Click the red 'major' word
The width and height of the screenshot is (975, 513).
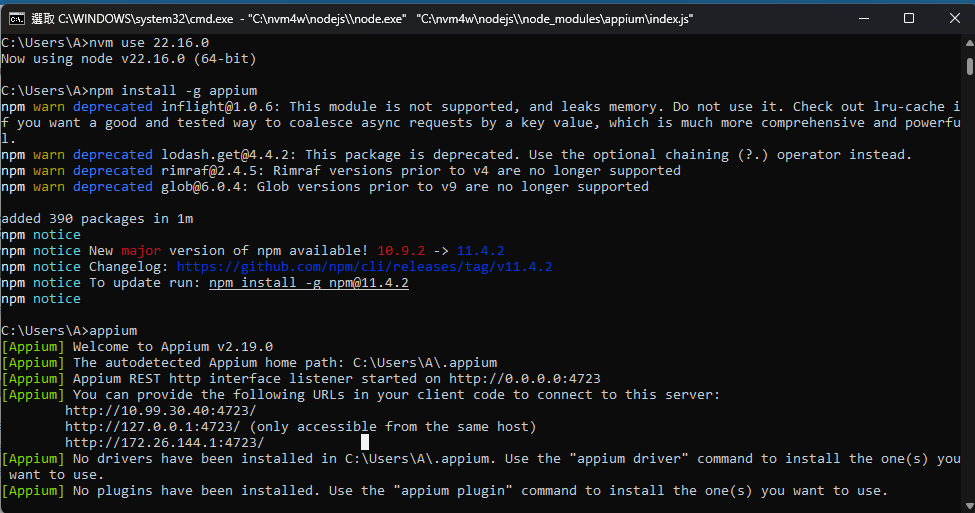coord(141,251)
